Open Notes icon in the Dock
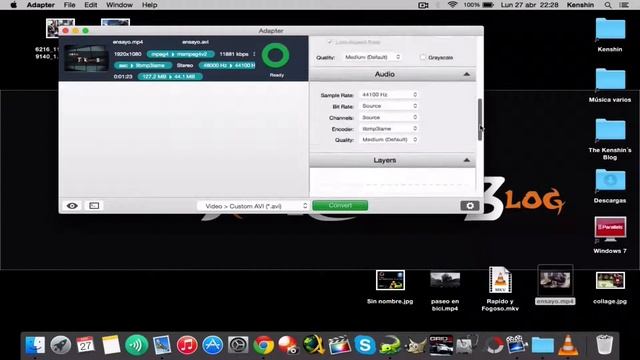The height and width of the screenshot is (360, 640). pyautogui.click(x=111, y=345)
